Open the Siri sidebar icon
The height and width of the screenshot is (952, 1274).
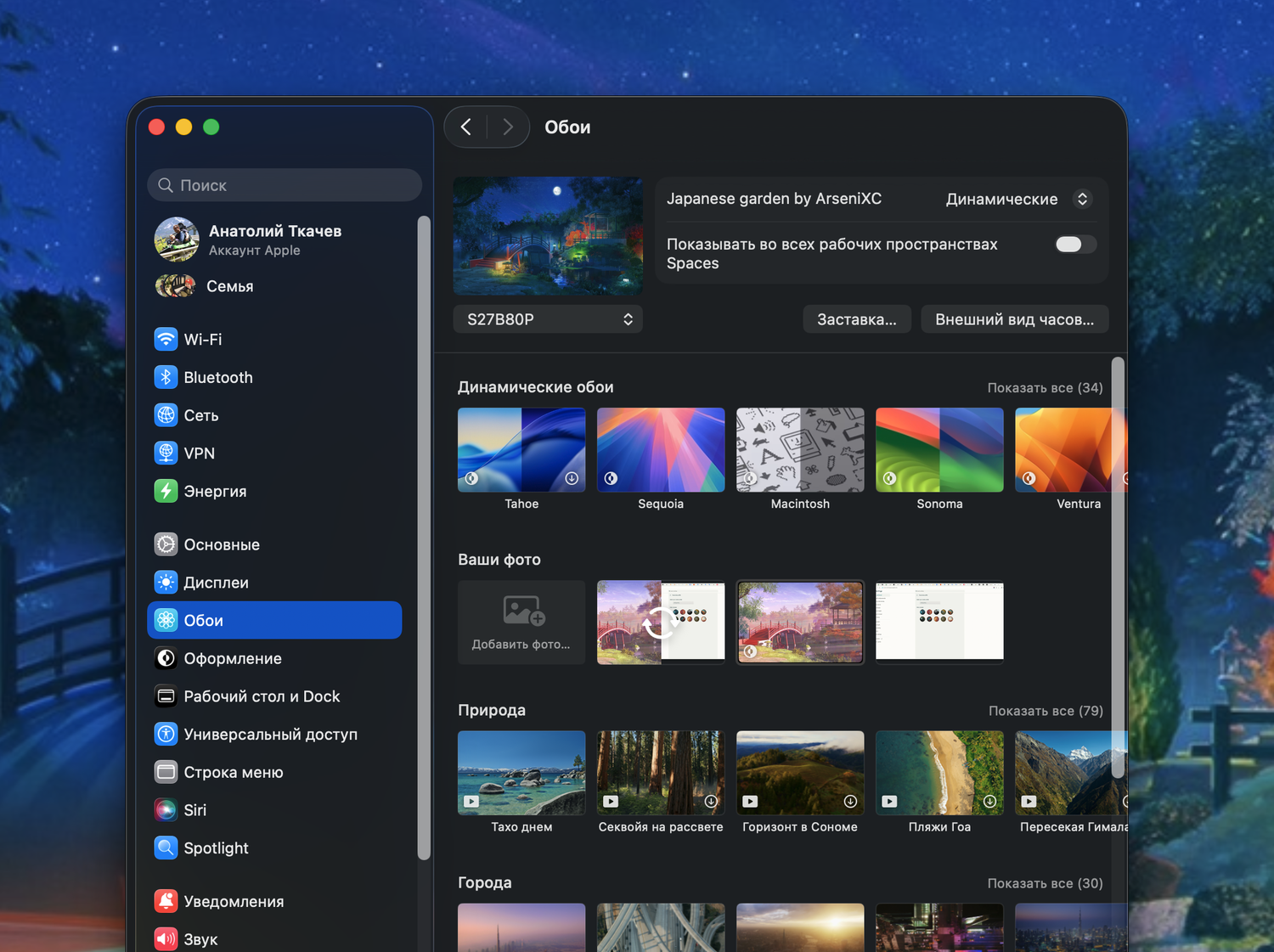point(166,810)
